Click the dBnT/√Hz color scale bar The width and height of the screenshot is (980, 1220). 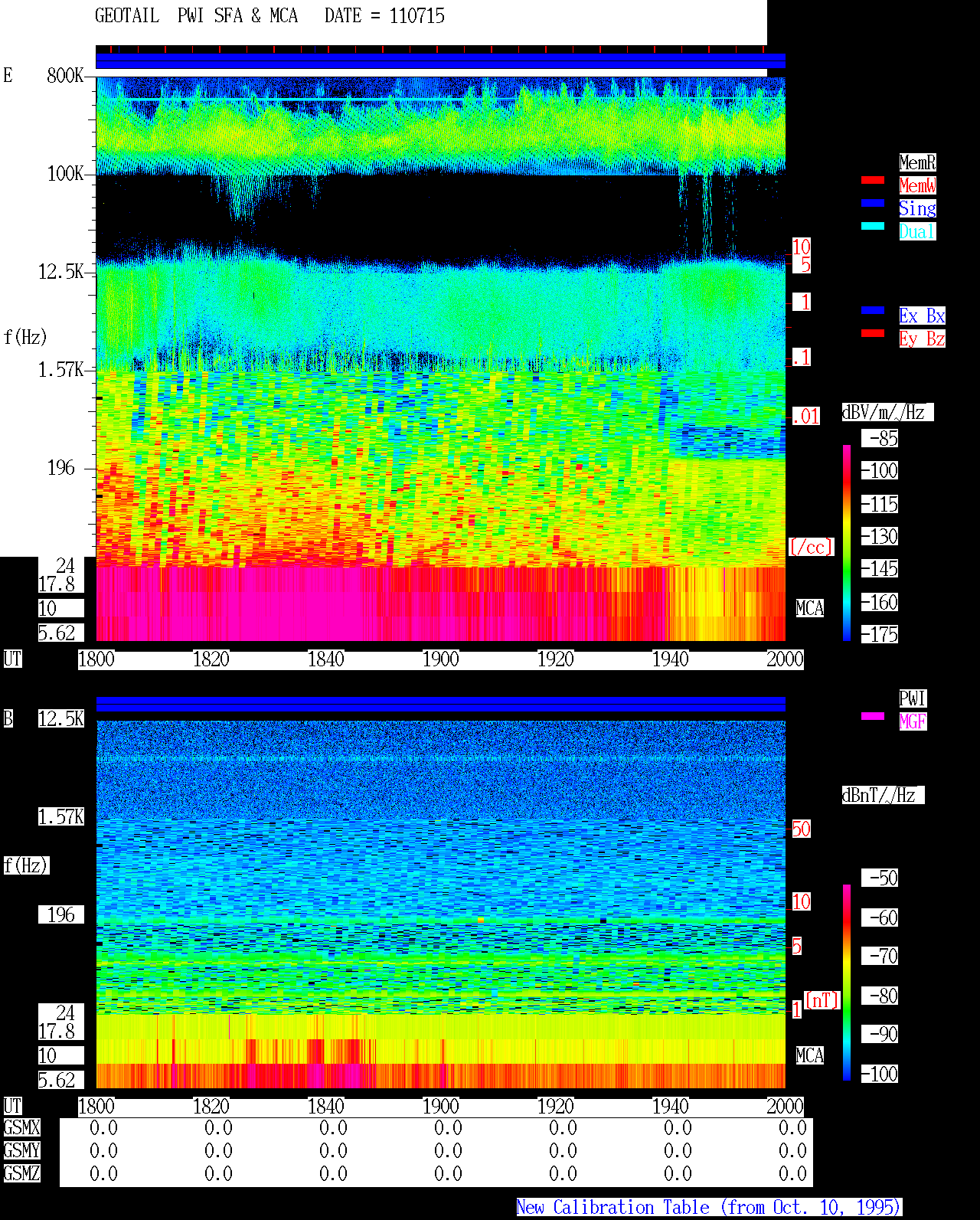point(847,983)
